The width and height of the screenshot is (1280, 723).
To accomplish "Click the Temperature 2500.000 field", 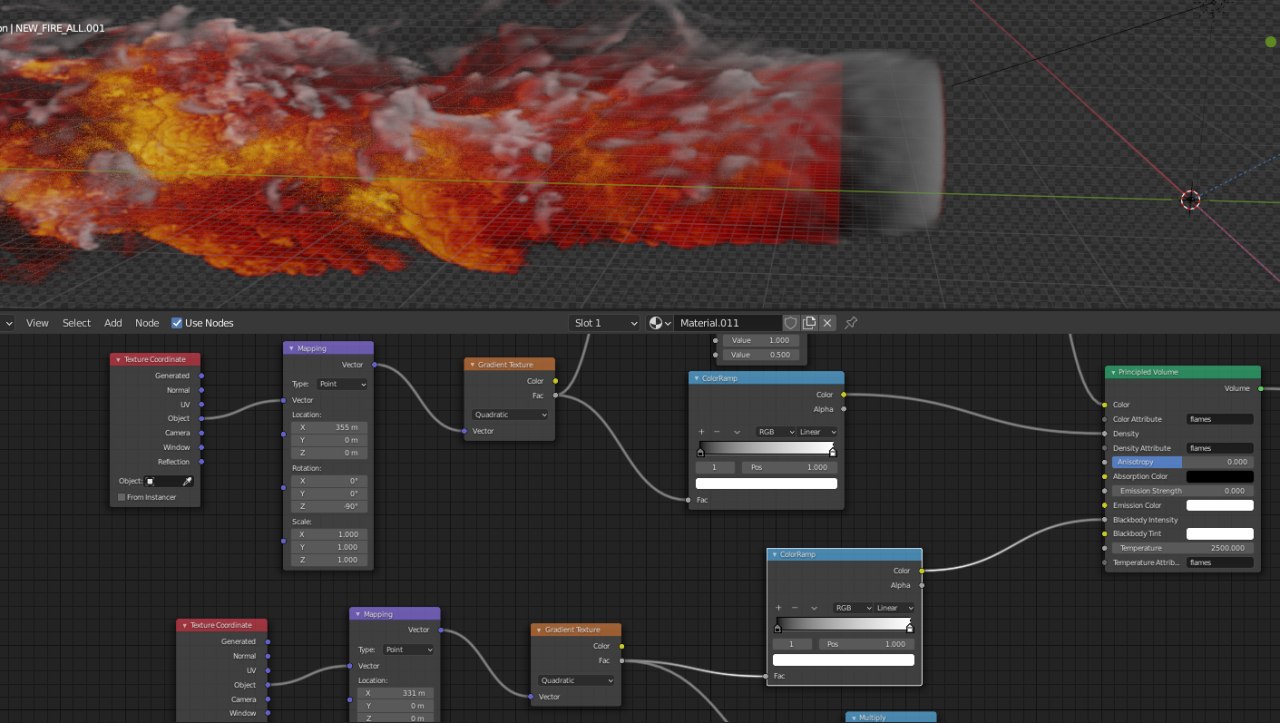I will [1182, 548].
